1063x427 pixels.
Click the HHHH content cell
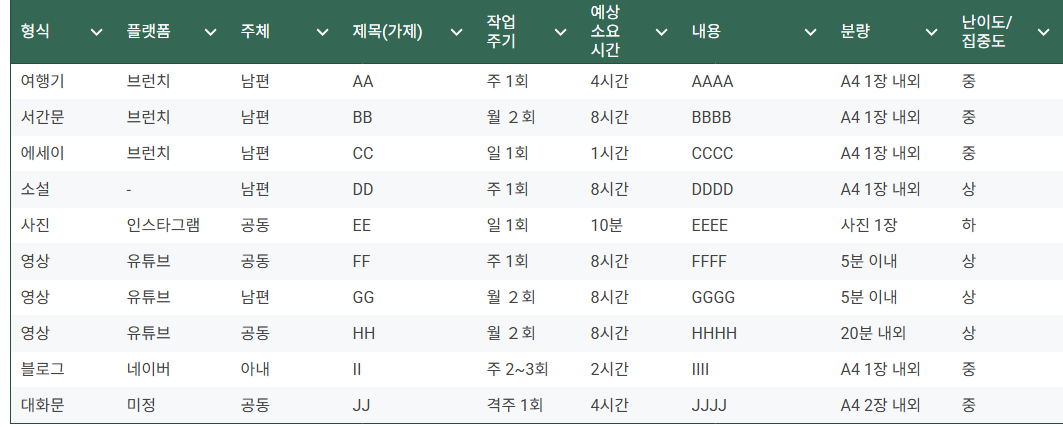[x=715, y=333]
